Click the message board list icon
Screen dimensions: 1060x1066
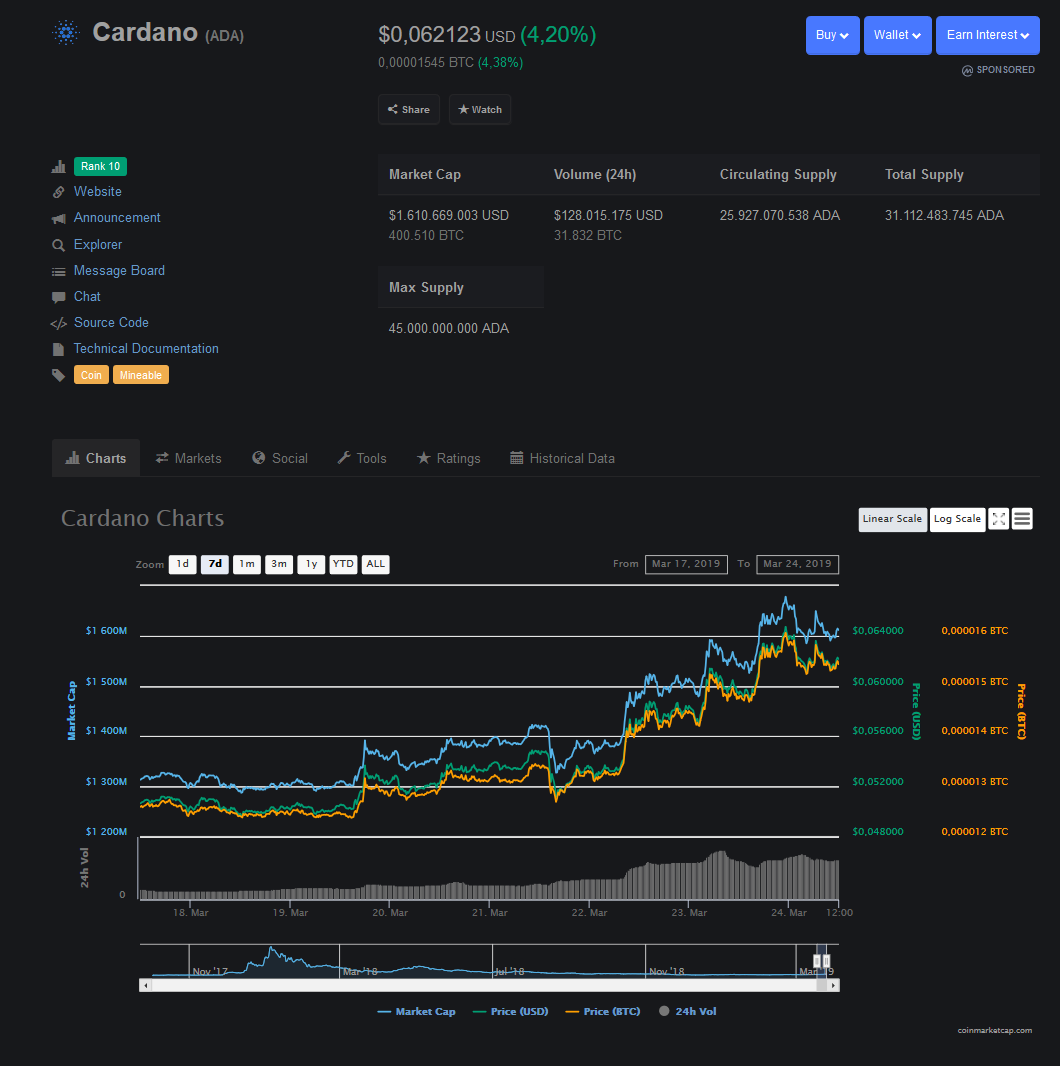58,271
